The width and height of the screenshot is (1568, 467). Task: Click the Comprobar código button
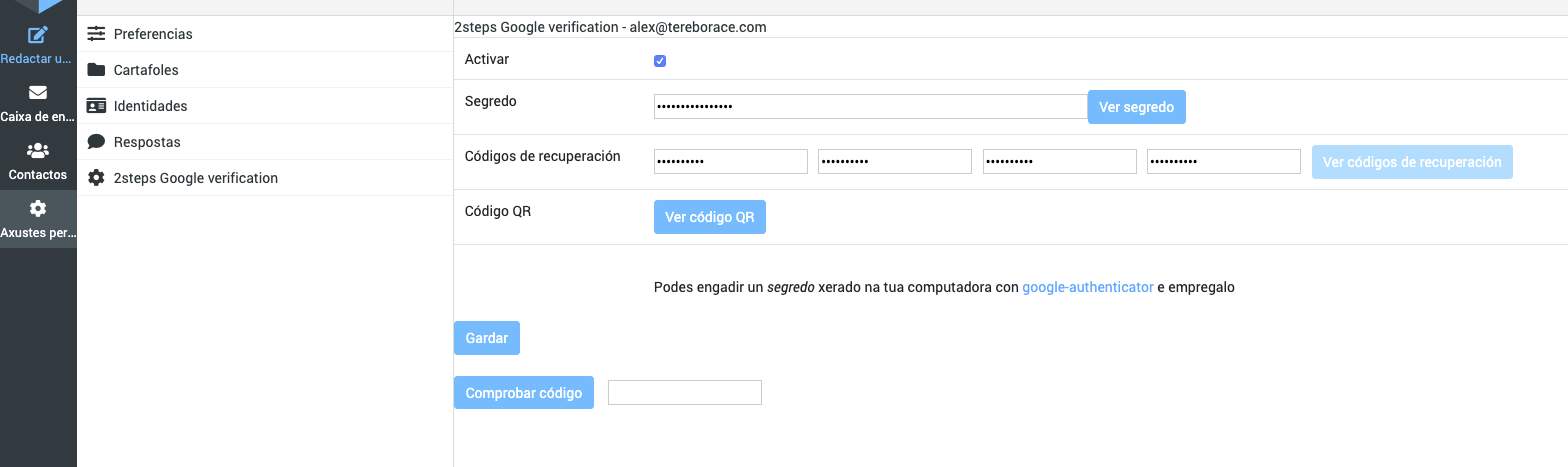coord(523,393)
